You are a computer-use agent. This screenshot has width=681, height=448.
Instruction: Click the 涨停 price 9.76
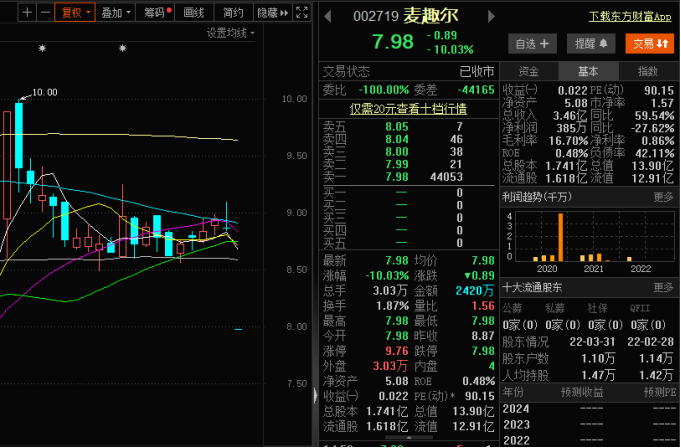pyautogui.click(x=397, y=351)
